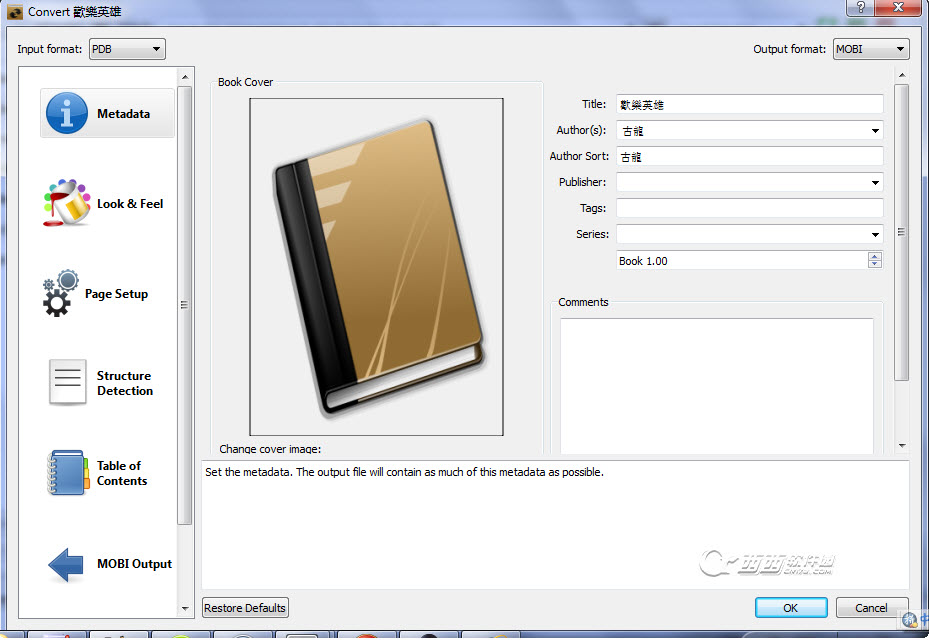929x641 pixels.
Task: Click the Cancel button
Action: 871,607
